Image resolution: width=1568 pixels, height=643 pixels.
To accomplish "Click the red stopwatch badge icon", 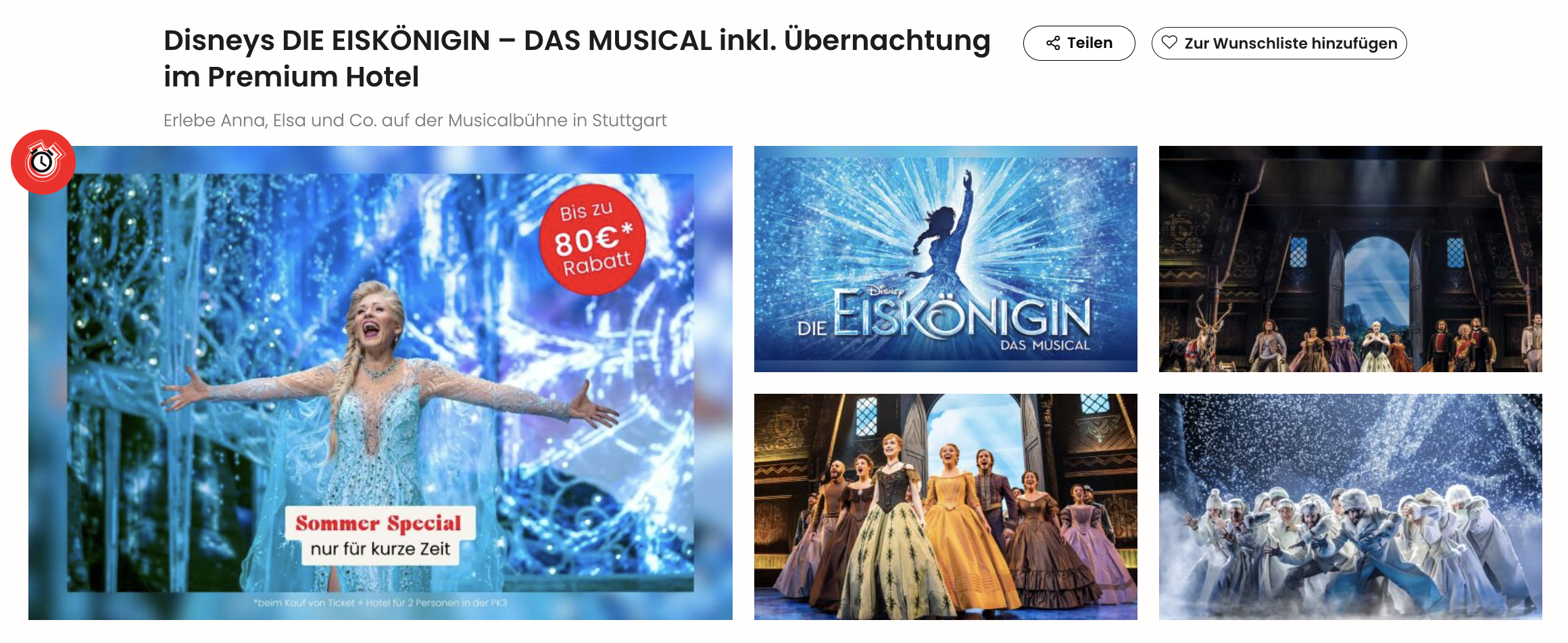I will 43,162.
